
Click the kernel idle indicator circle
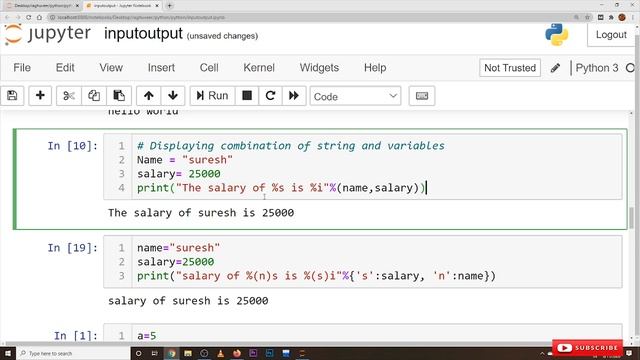(x=631, y=68)
